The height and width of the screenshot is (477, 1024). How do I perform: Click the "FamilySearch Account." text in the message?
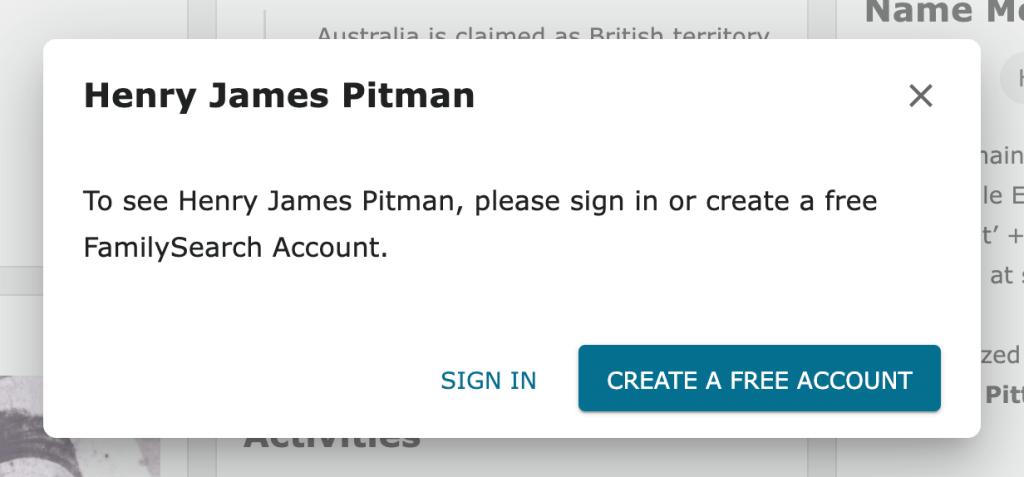point(235,248)
